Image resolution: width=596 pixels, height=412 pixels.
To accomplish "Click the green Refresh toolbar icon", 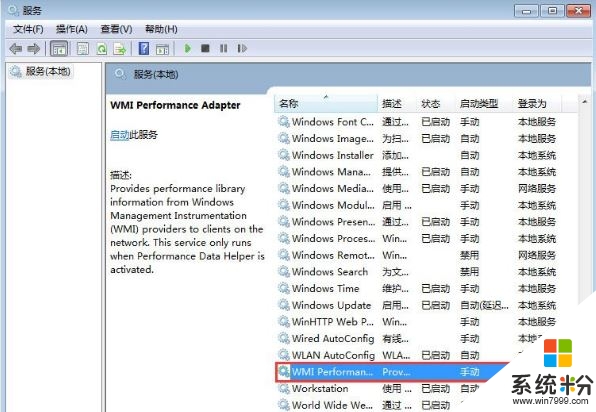I will (101, 49).
